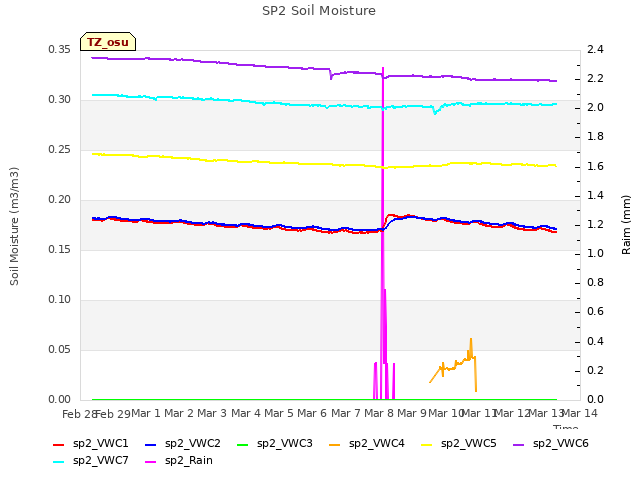Click the Mar 8 x-axis date label

click(x=378, y=413)
